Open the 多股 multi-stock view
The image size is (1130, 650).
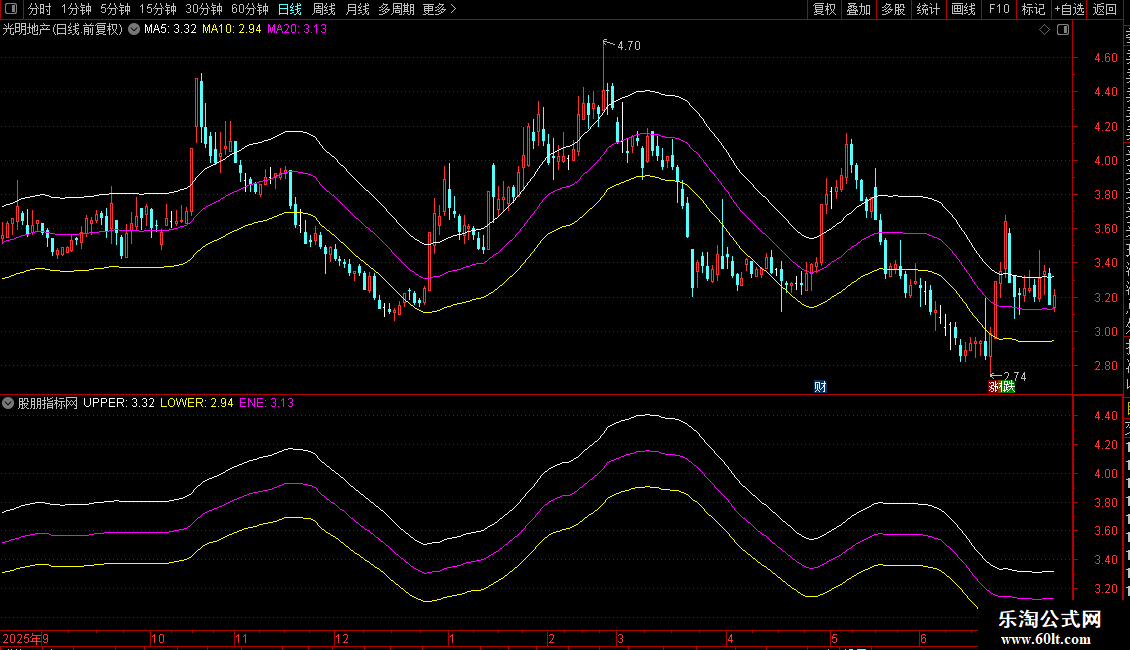894,9
